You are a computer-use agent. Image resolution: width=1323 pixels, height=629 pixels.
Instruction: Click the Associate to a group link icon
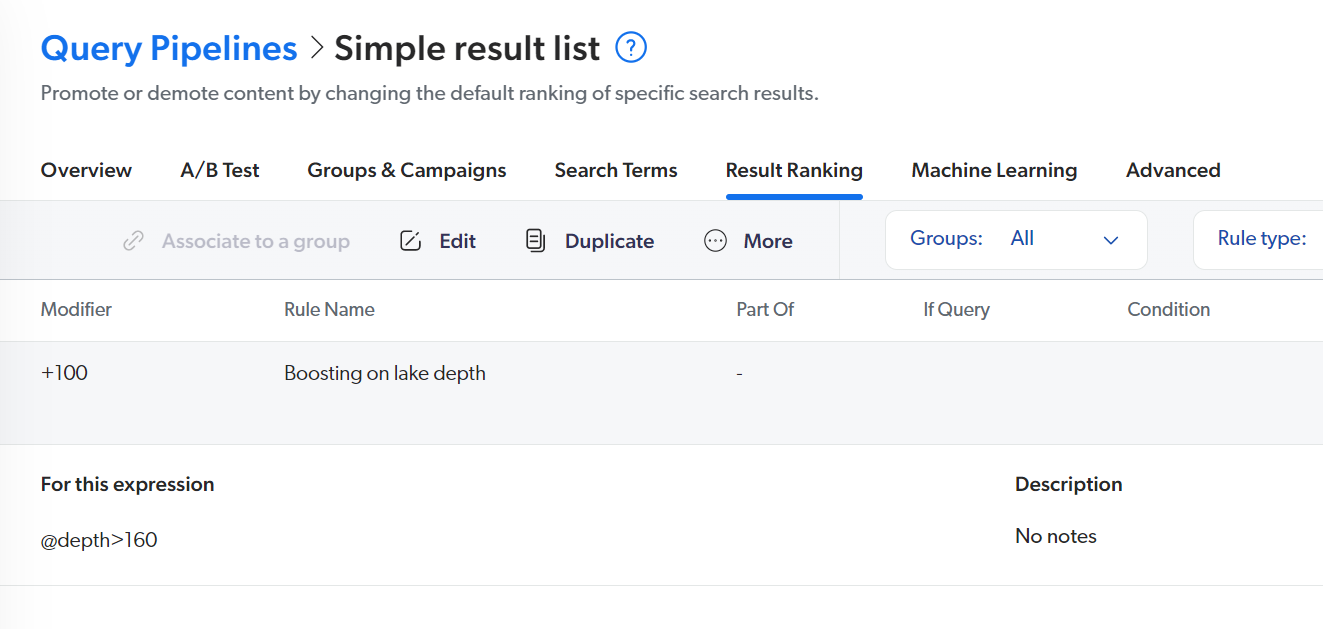[133, 241]
